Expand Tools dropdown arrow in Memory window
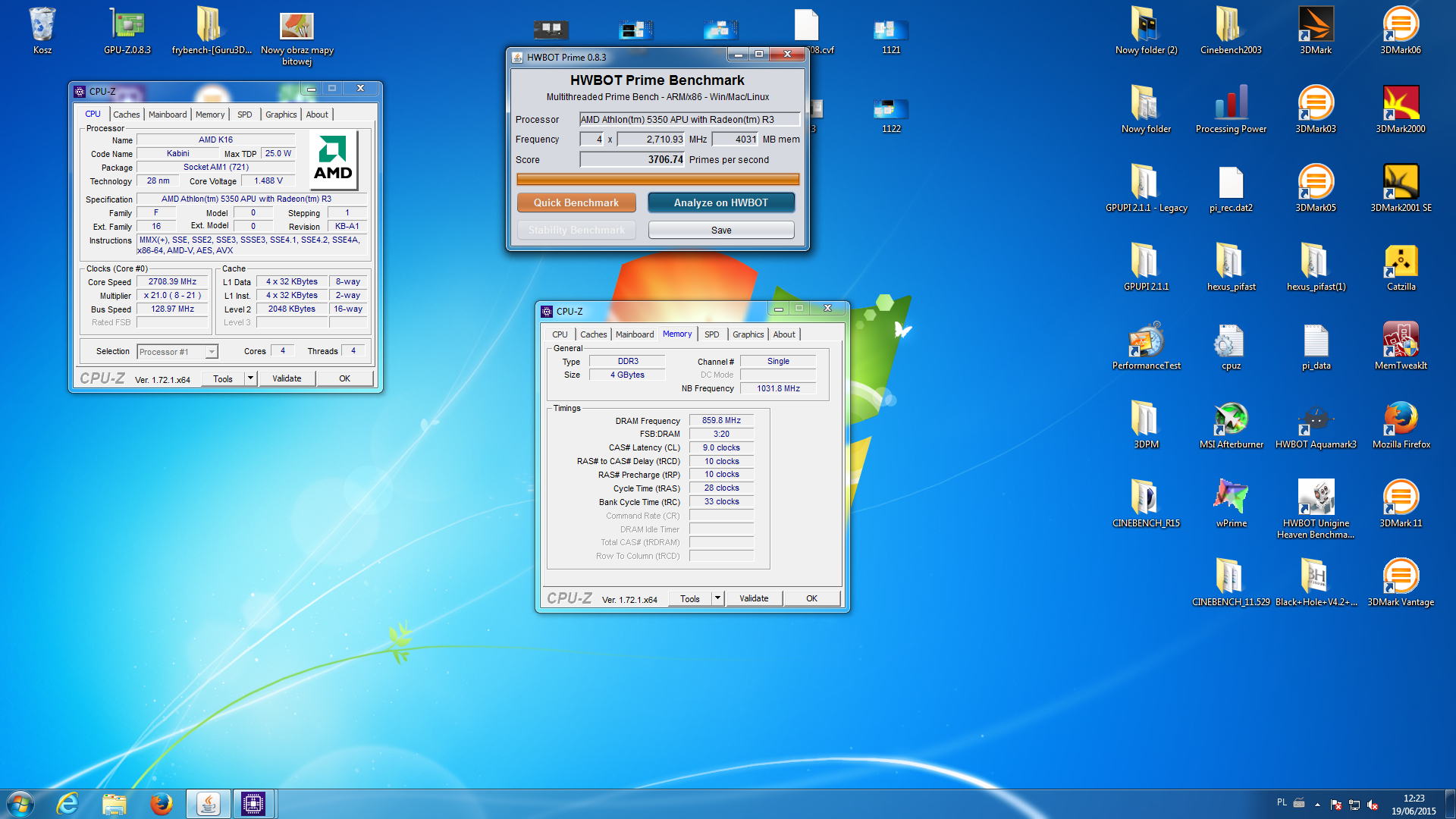This screenshot has height=819, width=1456. click(x=717, y=598)
